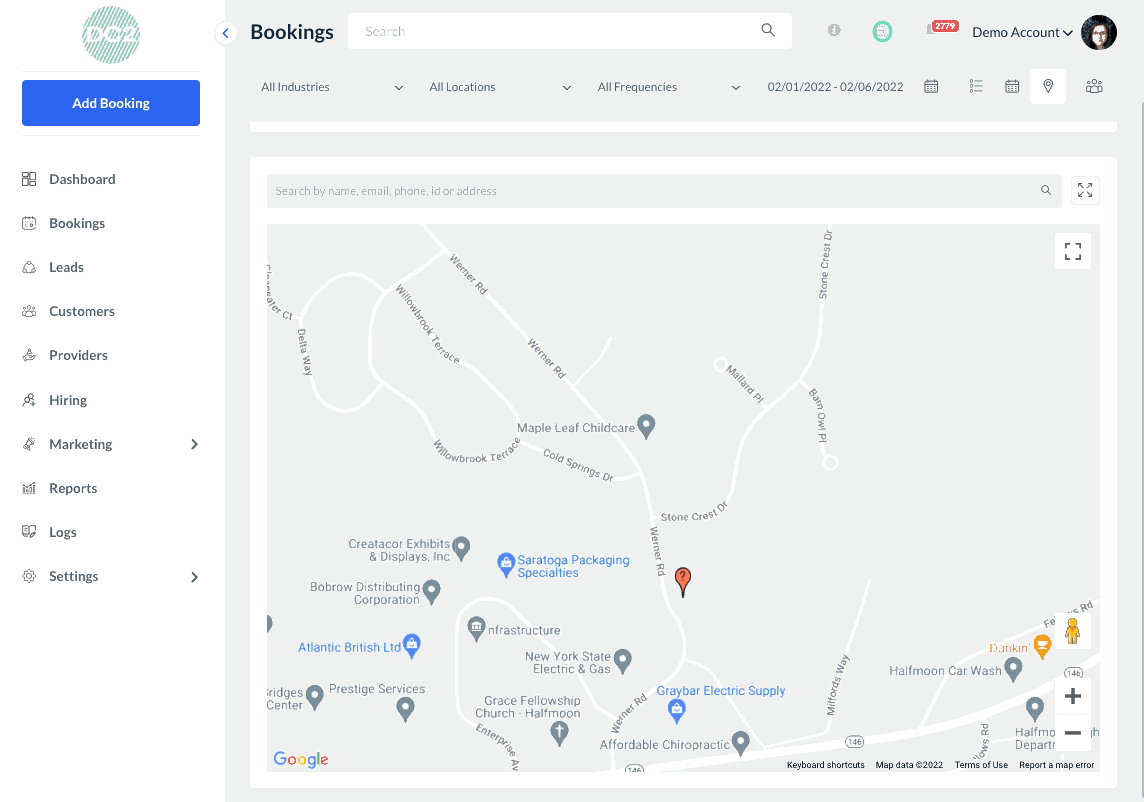Click the map search magnifier icon
The image size is (1144, 802).
(x=1046, y=190)
